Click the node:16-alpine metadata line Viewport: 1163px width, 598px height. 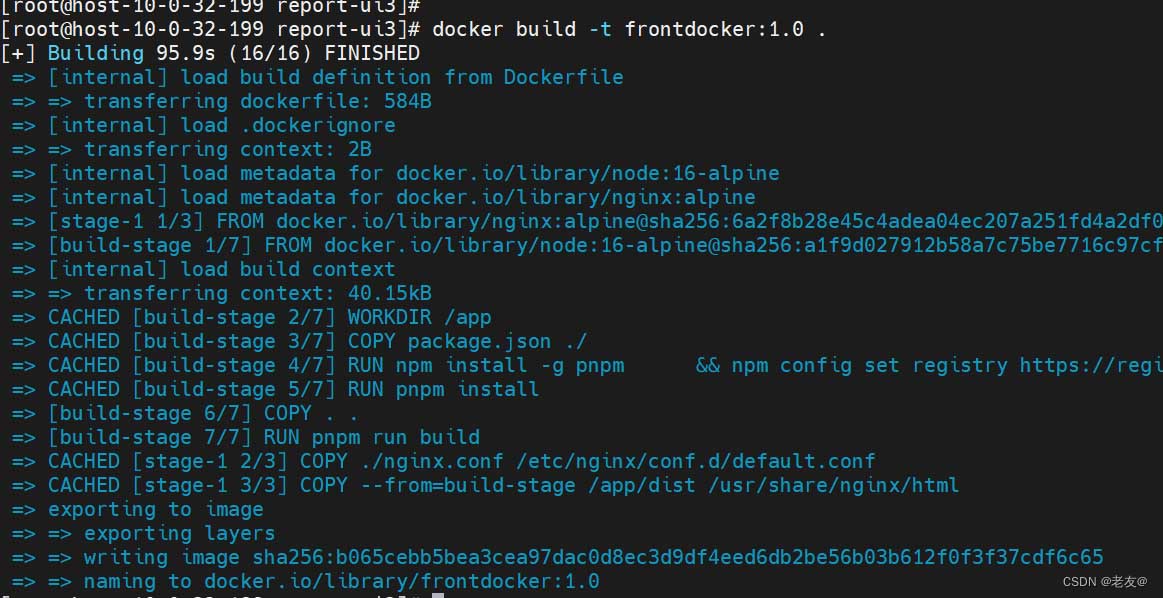pyautogui.click(x=395, y=174)
